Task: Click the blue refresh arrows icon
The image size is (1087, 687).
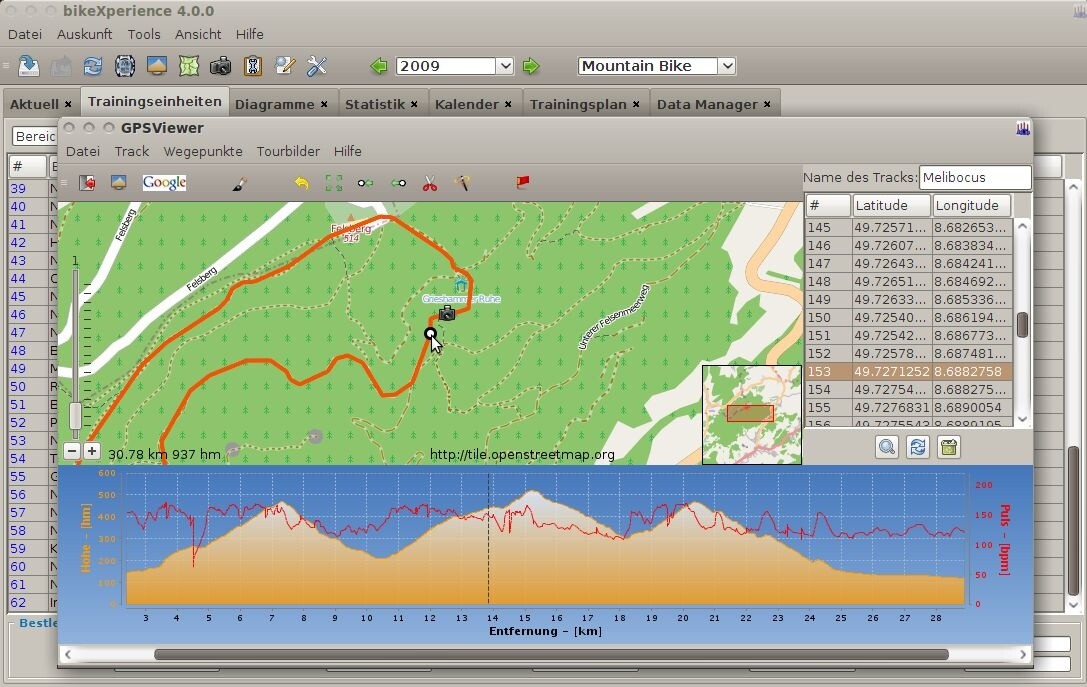Action: 92,66
